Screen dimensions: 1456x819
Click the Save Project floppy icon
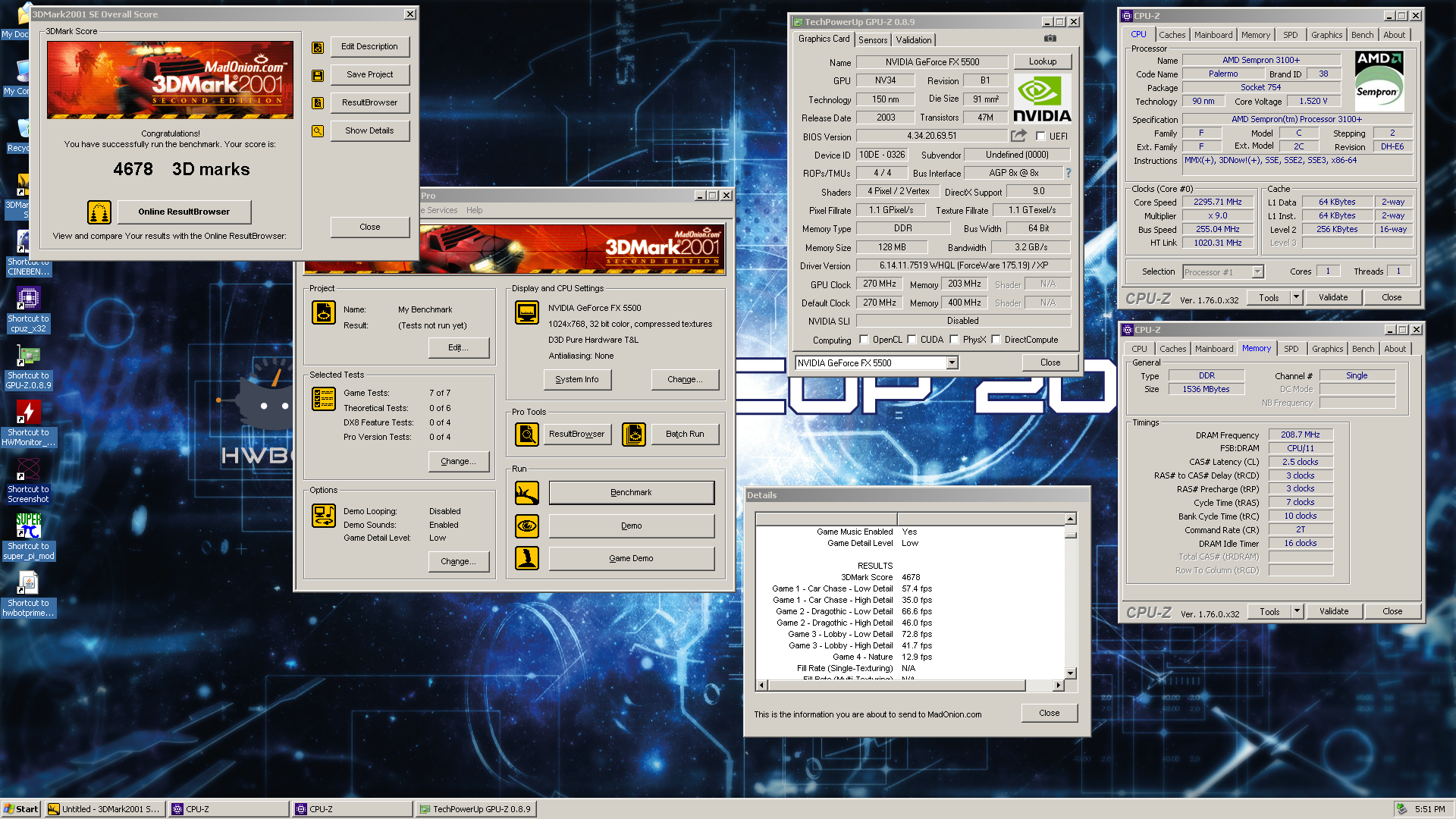pyautogui.click(x=318, y=76)
